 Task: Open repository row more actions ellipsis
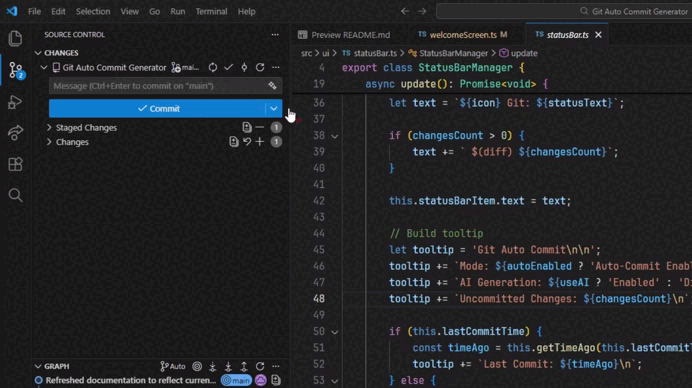[276, 68]
